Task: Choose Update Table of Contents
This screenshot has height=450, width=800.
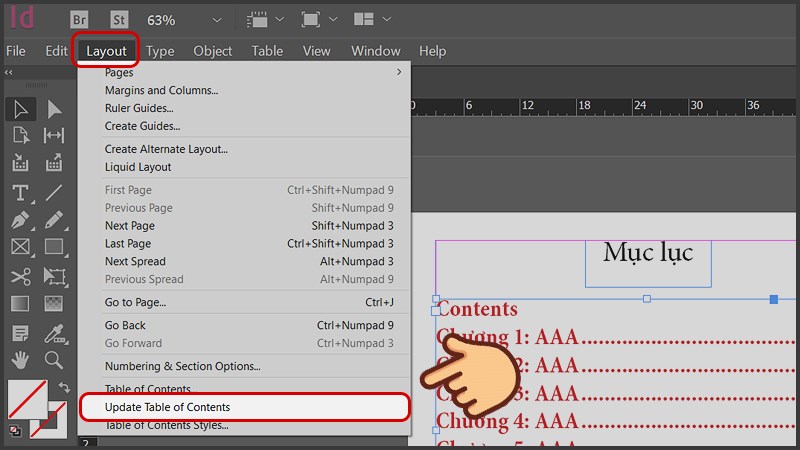Action: point(244,407)
